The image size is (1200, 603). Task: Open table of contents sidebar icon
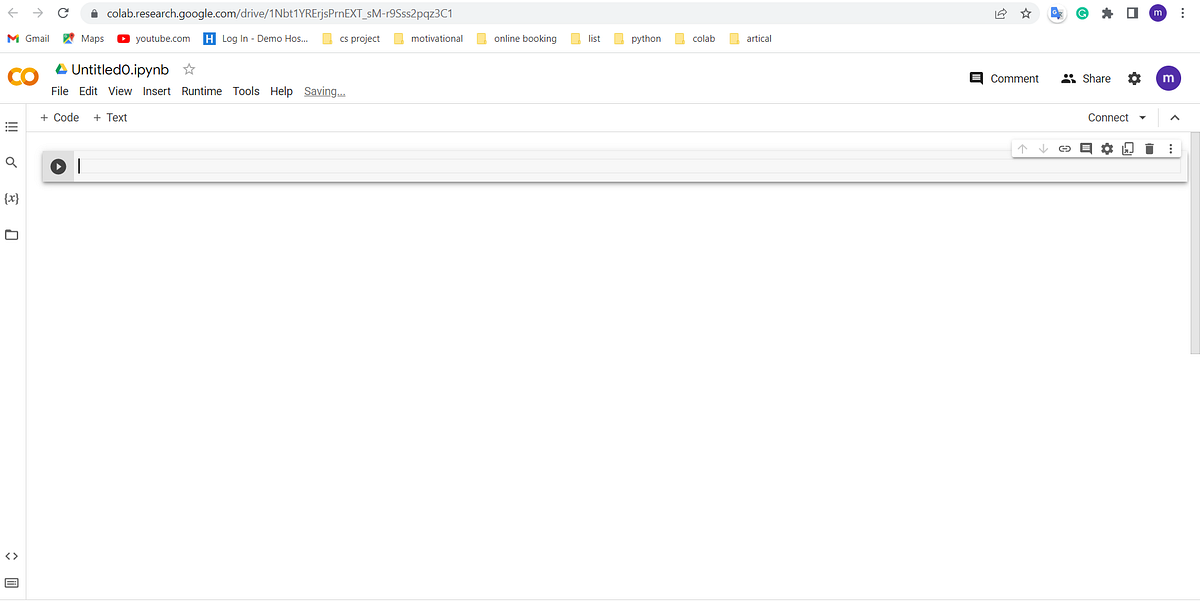(12, 127)
